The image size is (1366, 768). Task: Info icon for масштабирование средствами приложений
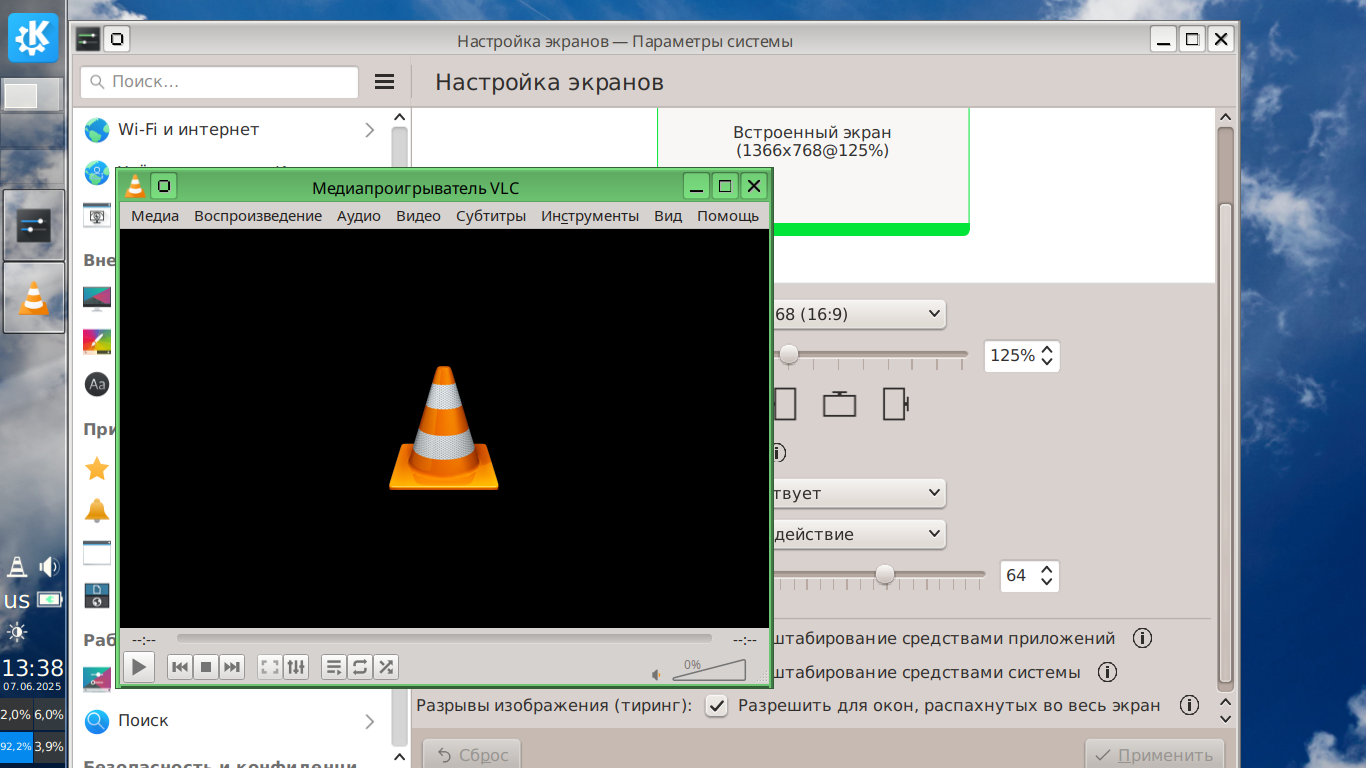point(1142,638)
